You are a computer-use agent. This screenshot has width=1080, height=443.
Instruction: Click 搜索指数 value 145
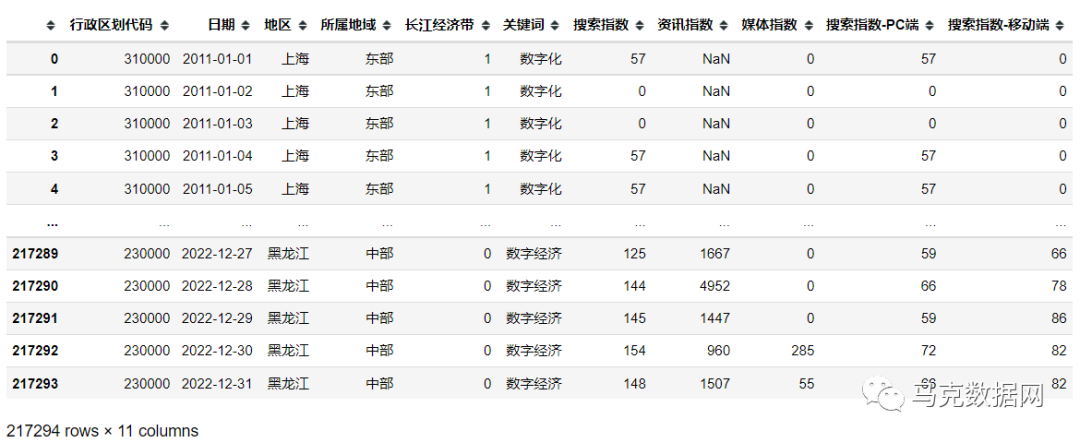point(635,319)
